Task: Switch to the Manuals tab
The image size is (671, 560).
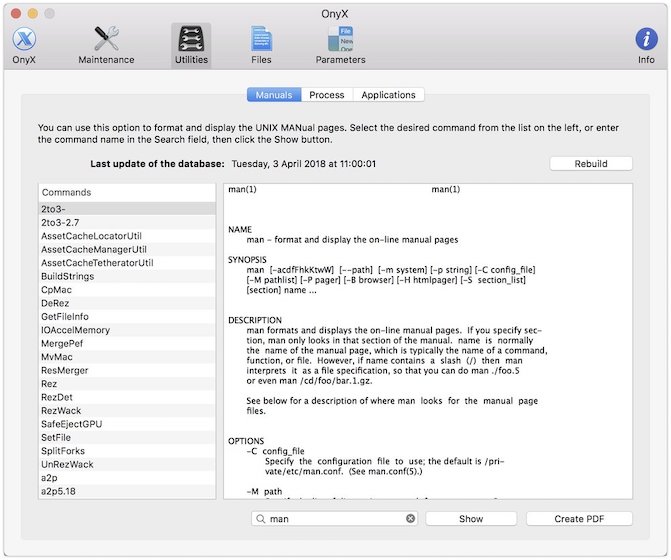Action: point(273,95)
